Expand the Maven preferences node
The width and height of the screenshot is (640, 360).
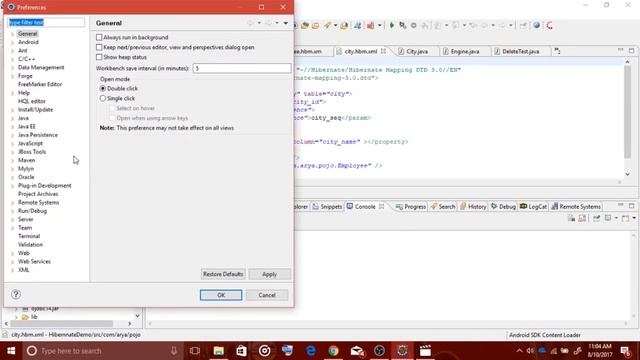pos(12,160)
